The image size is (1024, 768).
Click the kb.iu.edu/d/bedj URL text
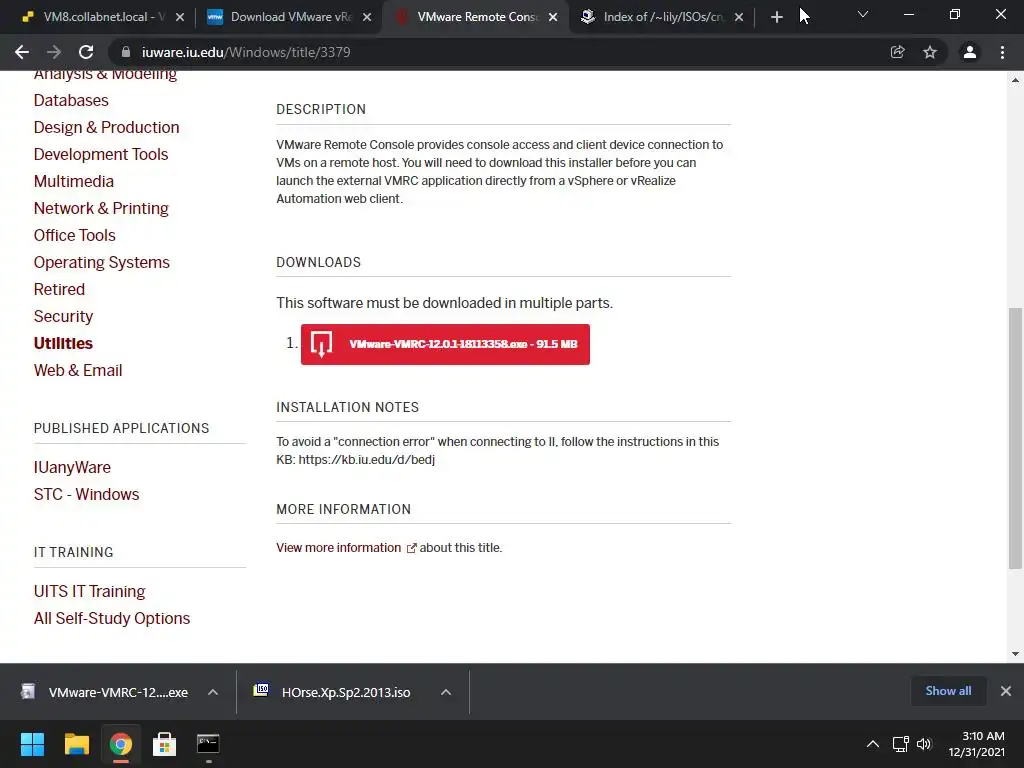366,460
